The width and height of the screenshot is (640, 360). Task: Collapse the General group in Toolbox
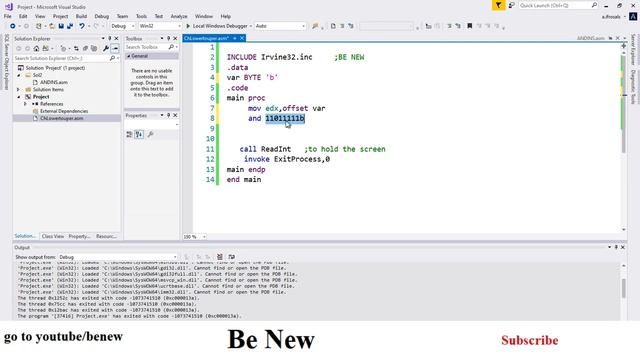(x=128, y=56)
